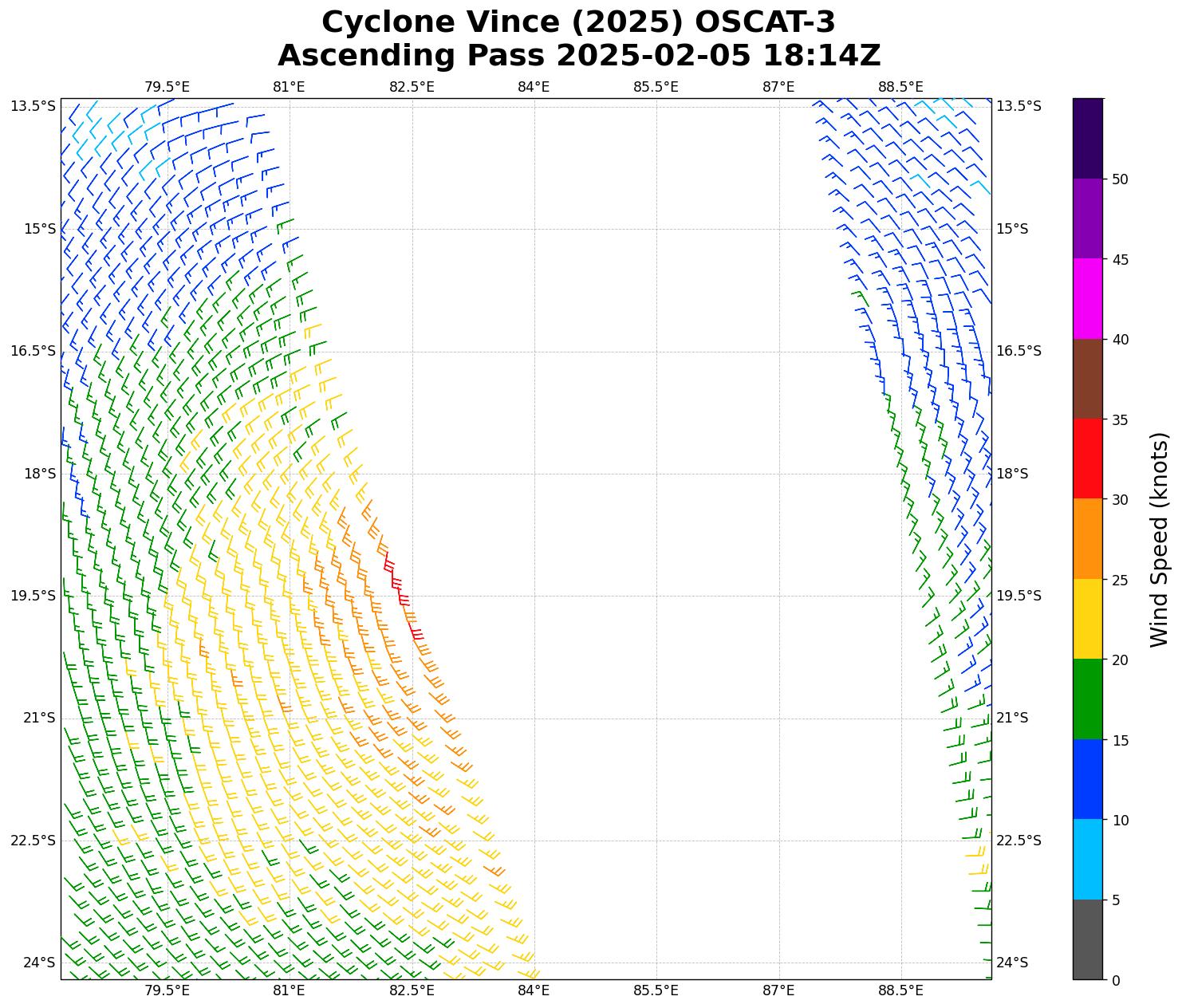Viewport: 1182px width, 1008px height.
Task: Click the dark purple top colorbar segment
Action: (1087, 138)
